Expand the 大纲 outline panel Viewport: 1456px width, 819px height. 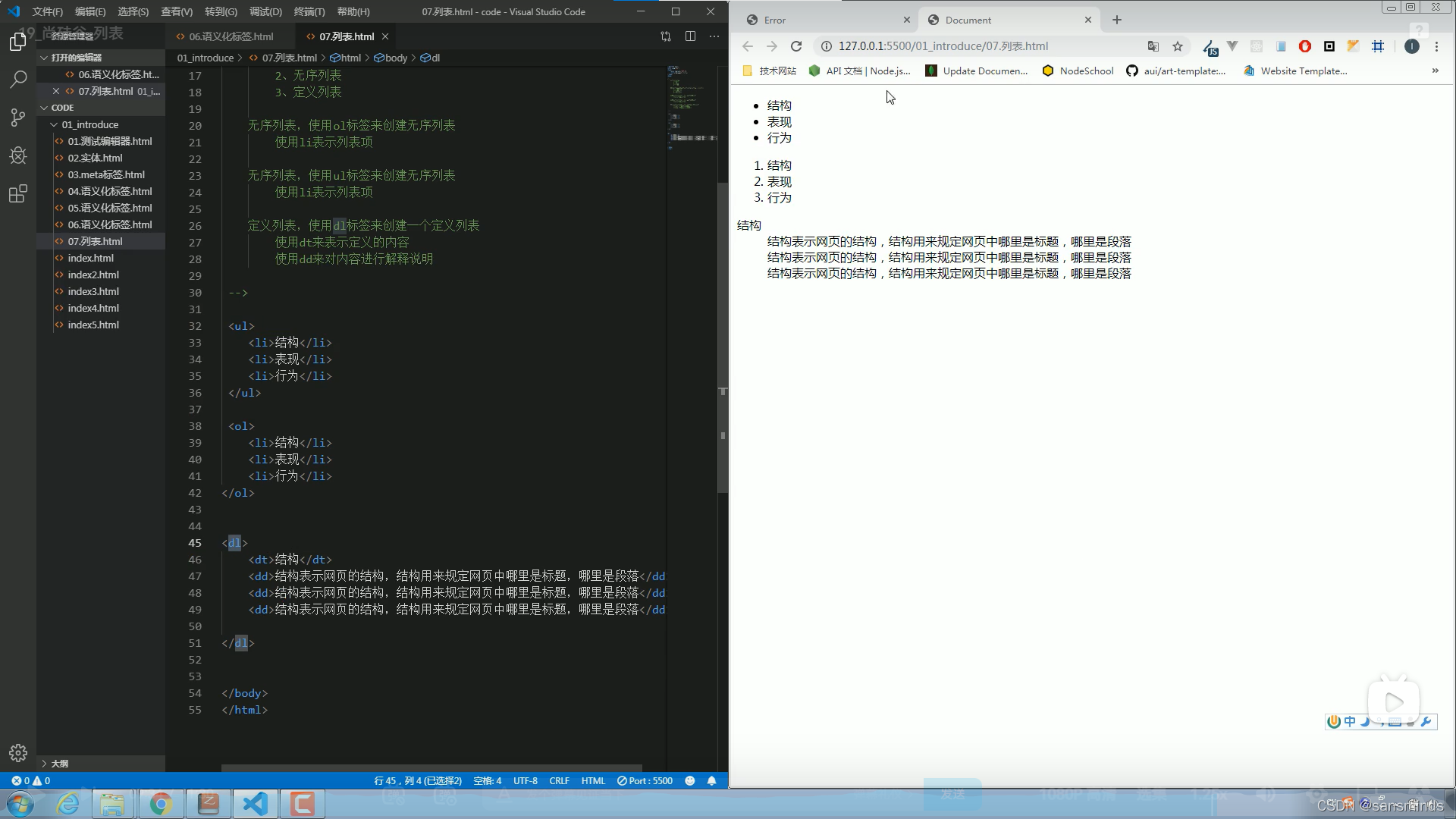pos(101,764)
